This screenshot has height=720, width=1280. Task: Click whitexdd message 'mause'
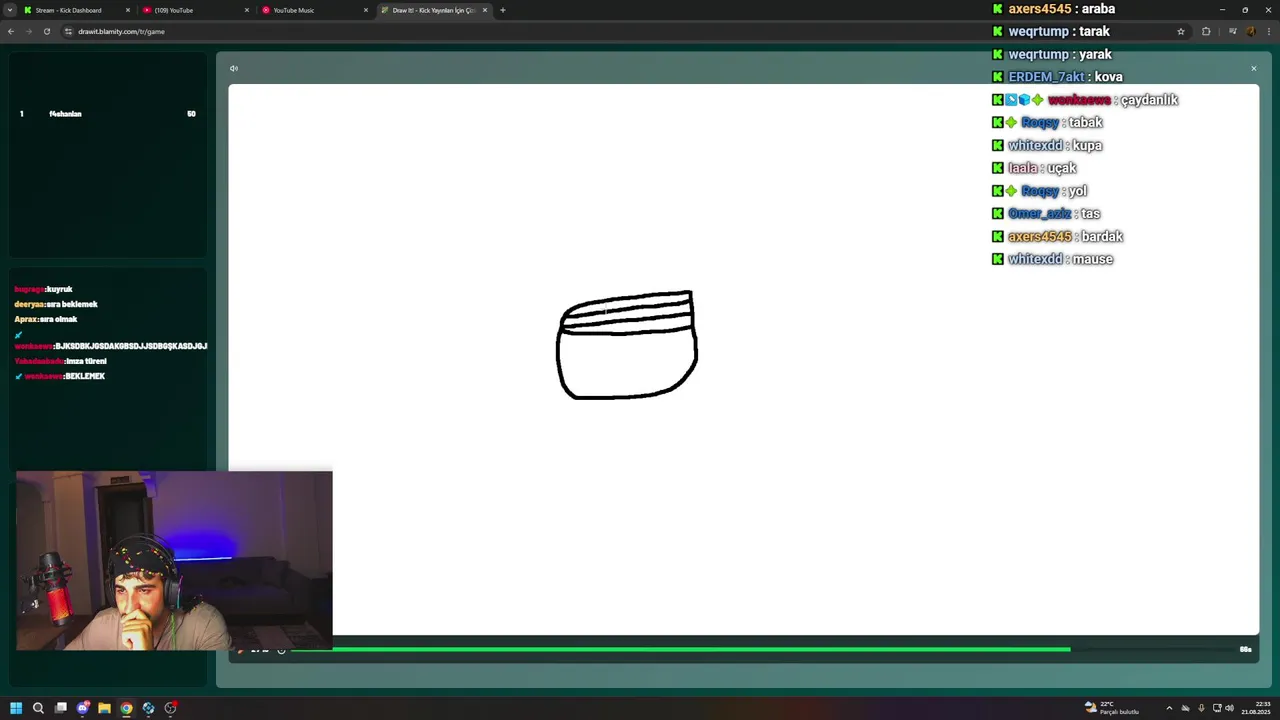tap(1092, 259)
